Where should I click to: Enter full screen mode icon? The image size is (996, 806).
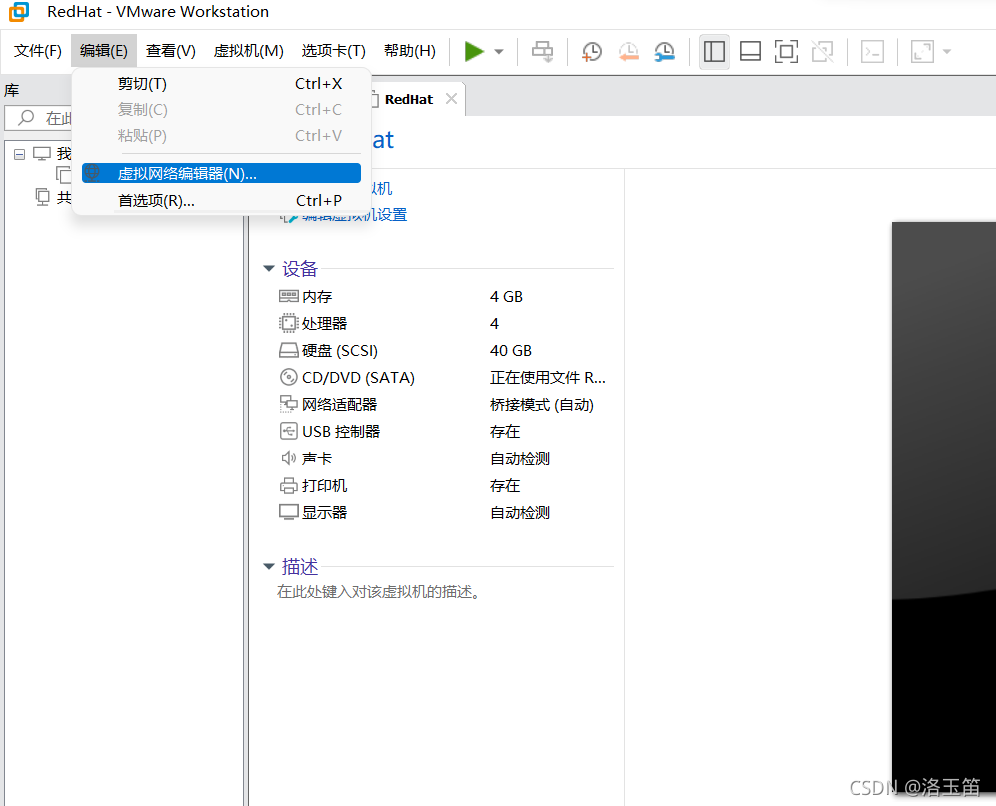point(786,51)
